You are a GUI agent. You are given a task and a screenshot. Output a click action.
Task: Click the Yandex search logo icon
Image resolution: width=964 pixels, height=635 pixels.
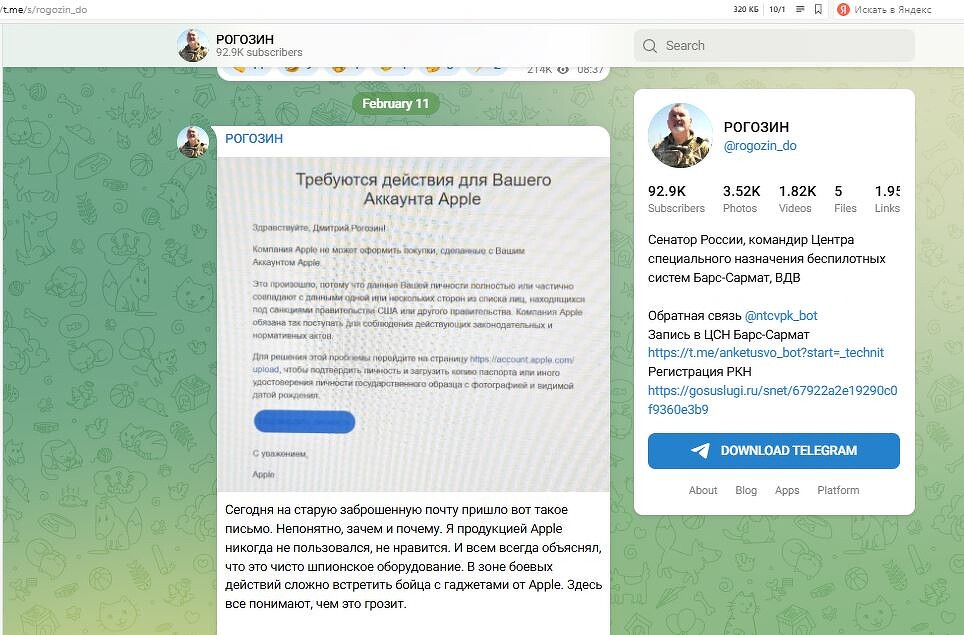click(844, 9)
